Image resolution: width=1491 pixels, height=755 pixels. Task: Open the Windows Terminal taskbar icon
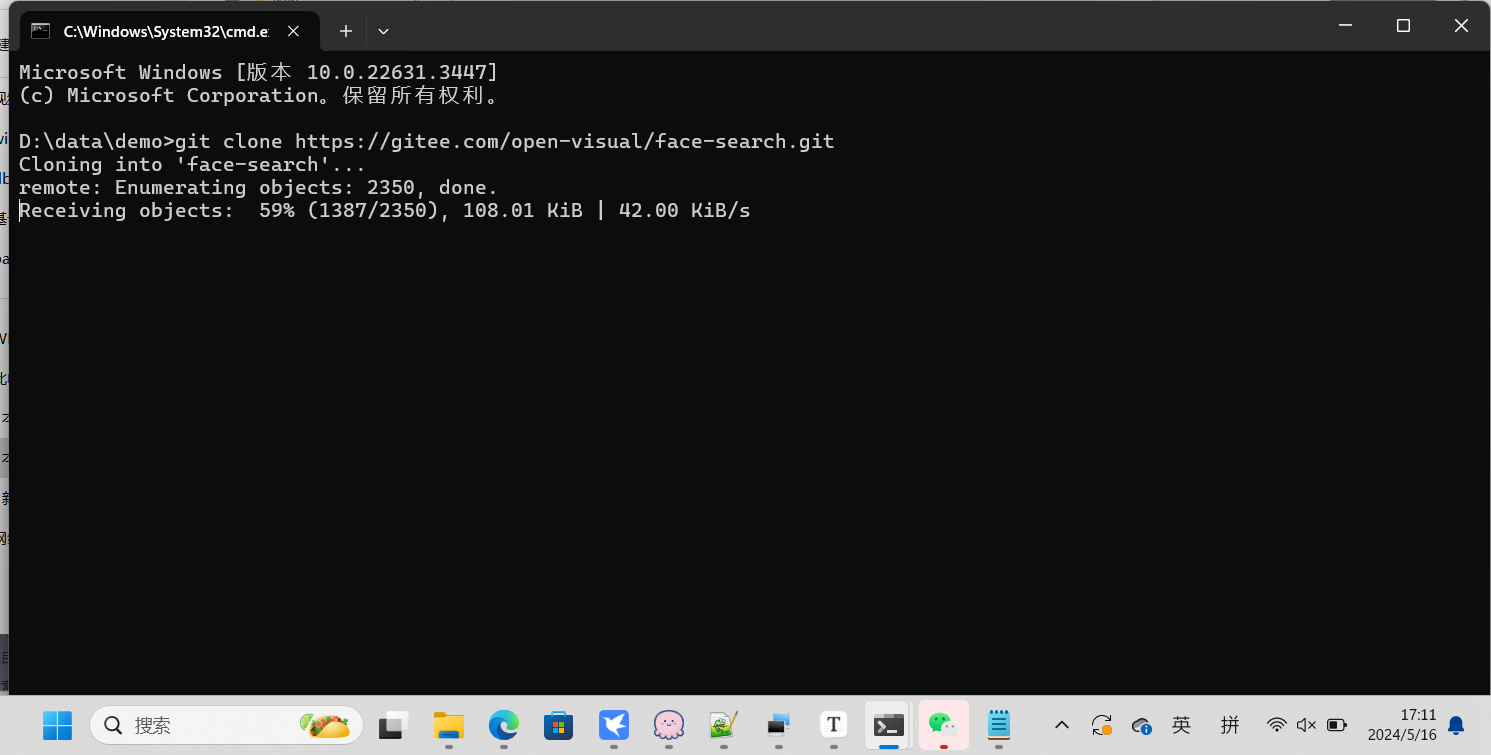(x=888, y=725)
